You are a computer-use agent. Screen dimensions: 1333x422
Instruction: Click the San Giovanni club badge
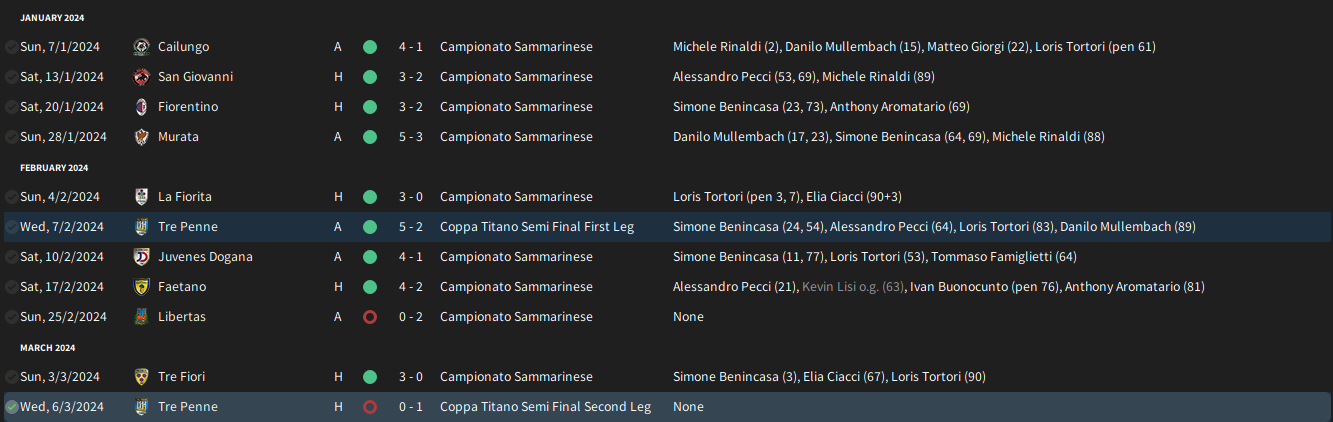[x=141, y=77]
